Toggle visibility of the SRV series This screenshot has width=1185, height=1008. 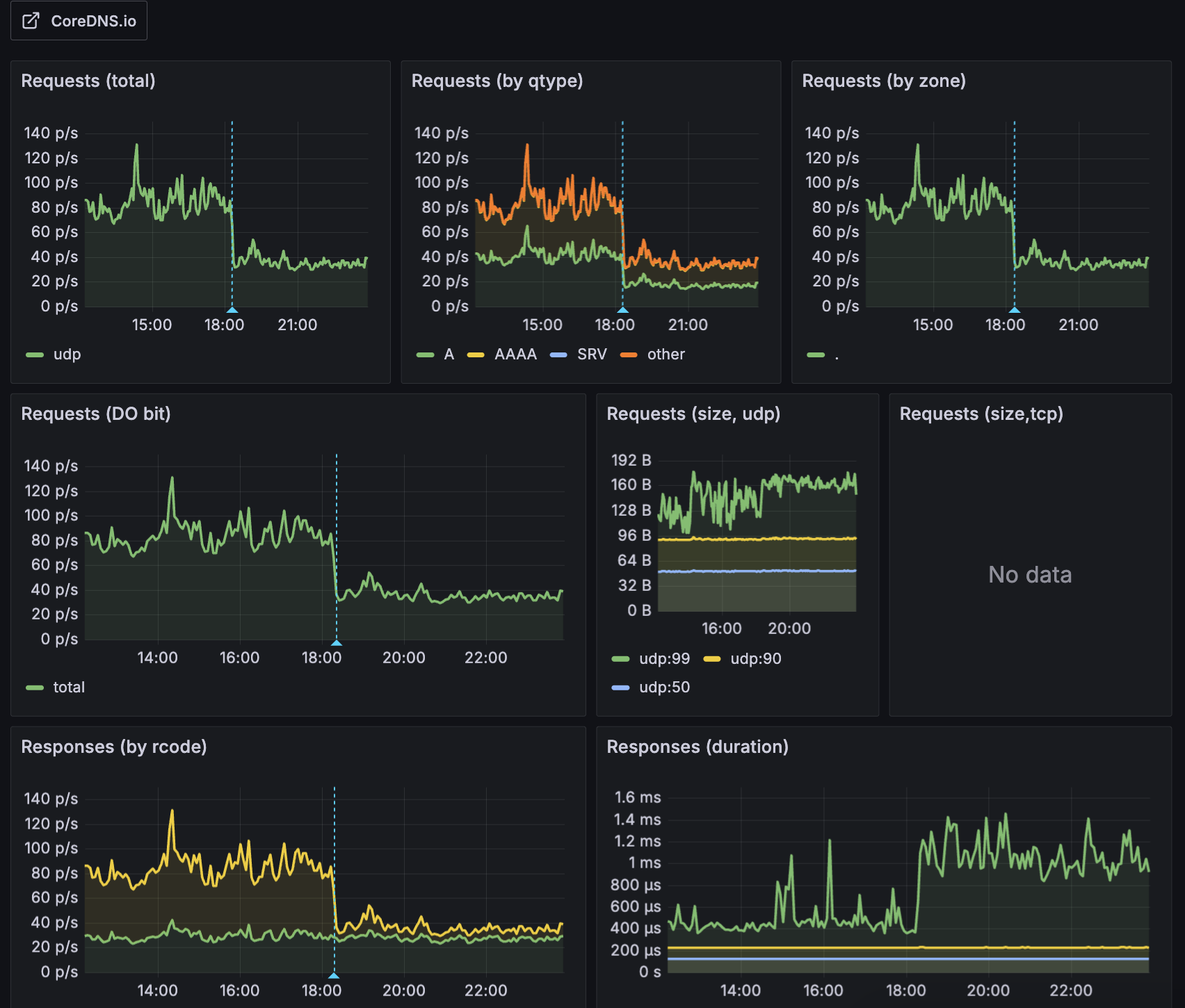coord(592,354)
